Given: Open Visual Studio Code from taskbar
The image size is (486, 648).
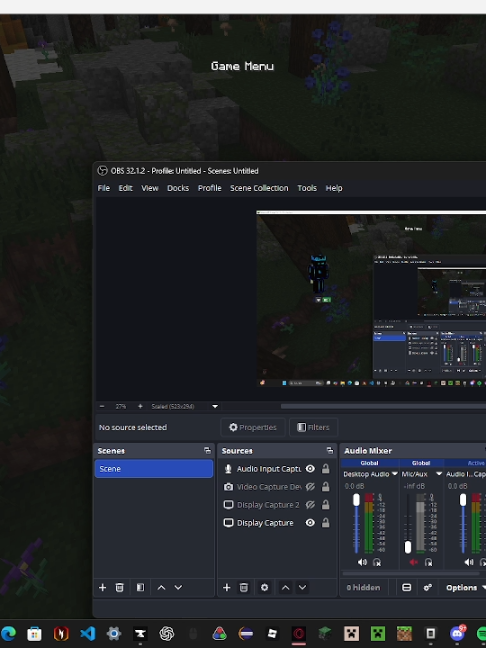Looking at the screenshot, I should (x=88, y=633).
